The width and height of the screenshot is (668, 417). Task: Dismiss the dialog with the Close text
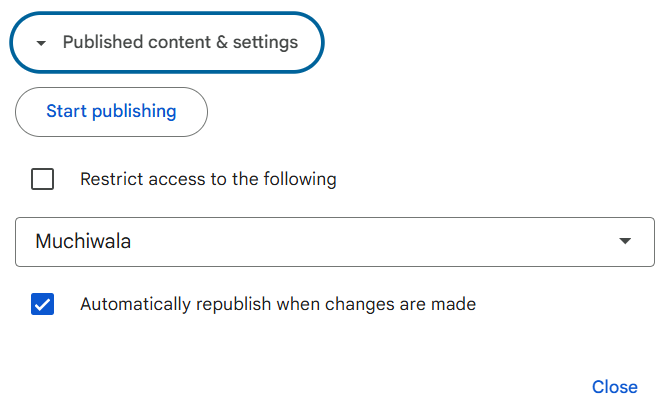tap(614, 387)
